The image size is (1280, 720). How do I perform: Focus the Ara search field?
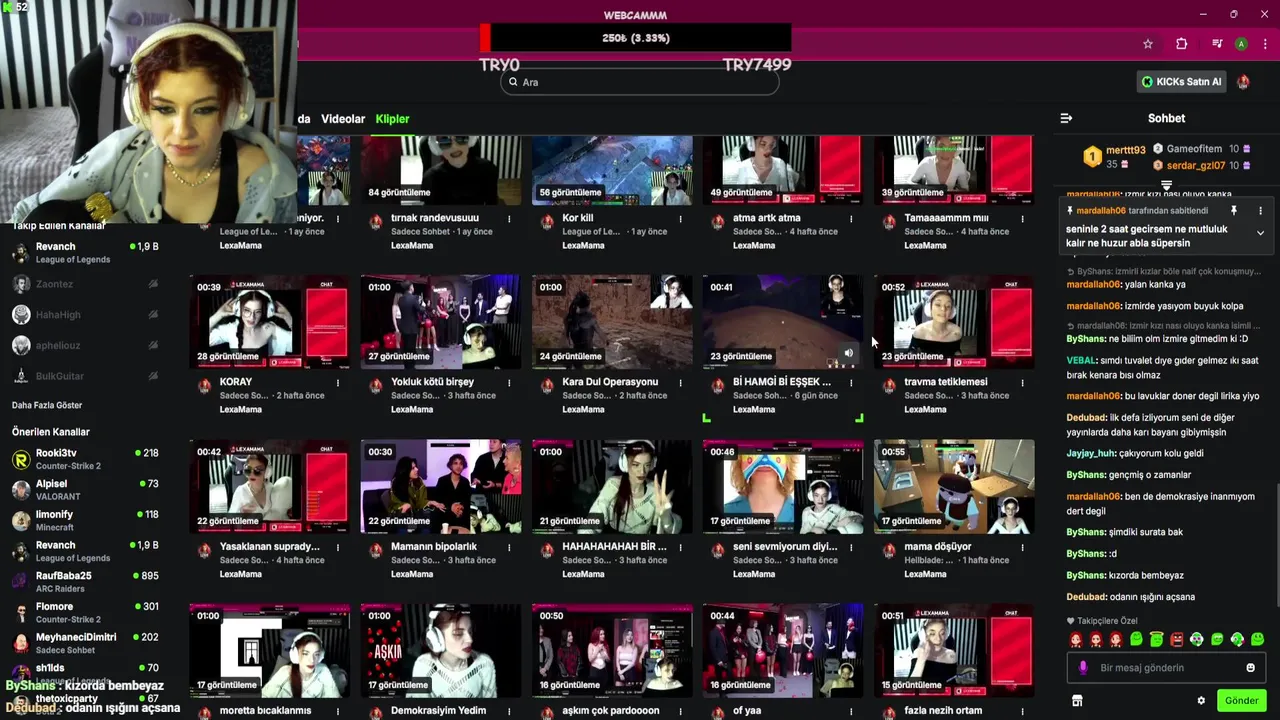(x=640, y=82)
